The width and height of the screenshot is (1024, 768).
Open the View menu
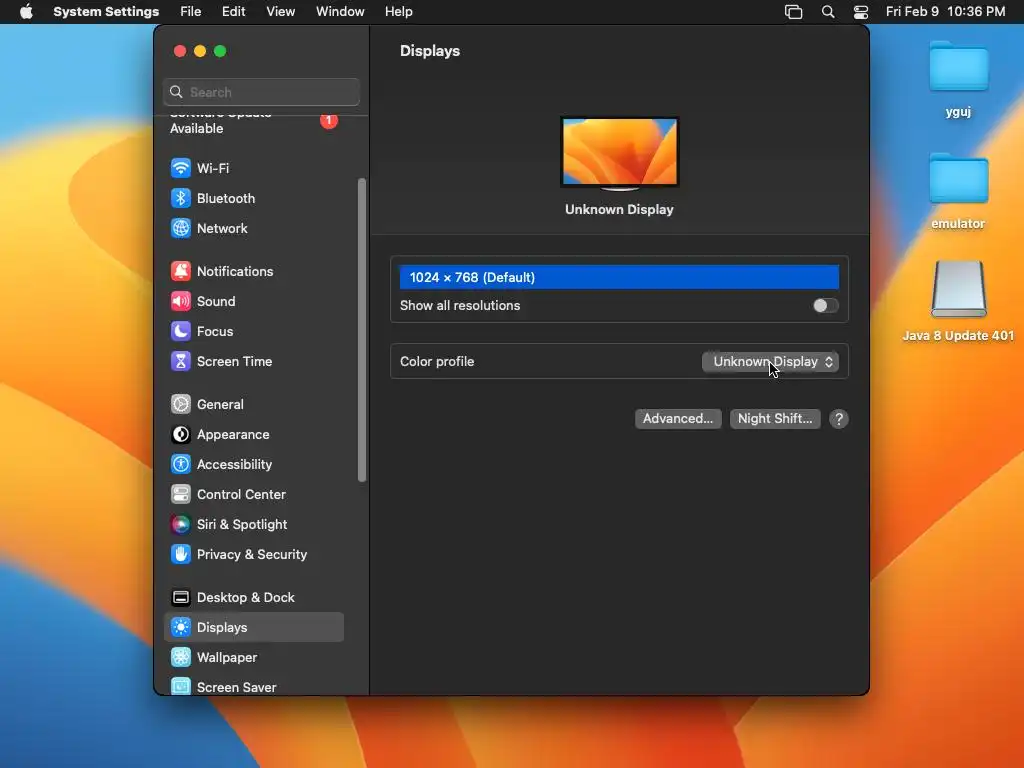click(281, 12)
